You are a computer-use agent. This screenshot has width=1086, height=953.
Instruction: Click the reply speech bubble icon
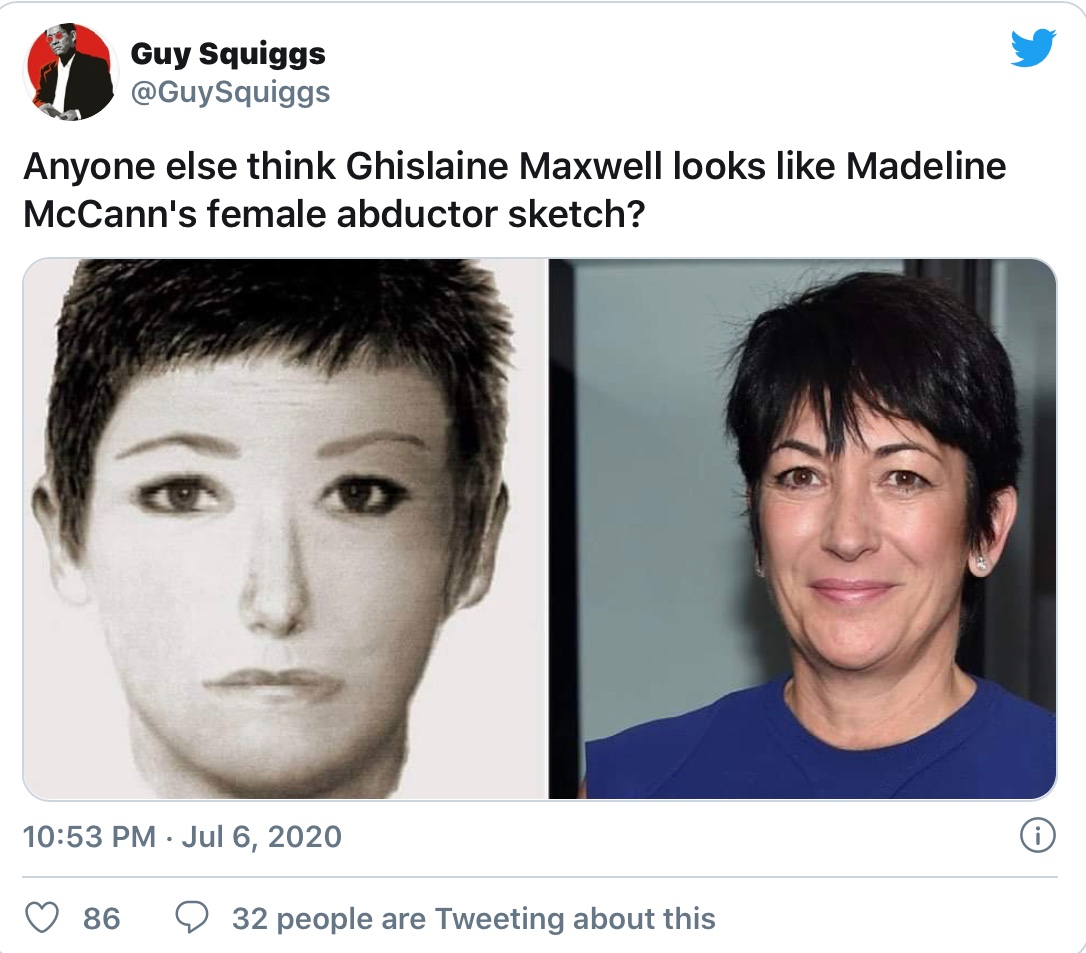pos(191,917)
